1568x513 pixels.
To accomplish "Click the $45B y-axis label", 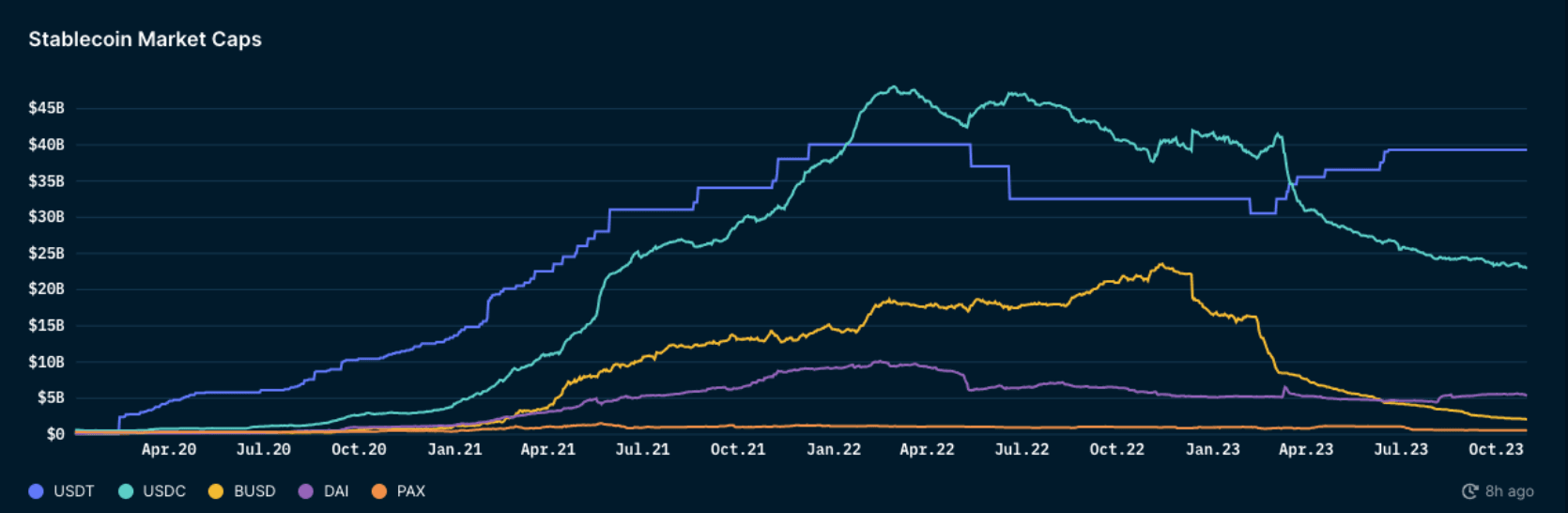I will 46,108.
